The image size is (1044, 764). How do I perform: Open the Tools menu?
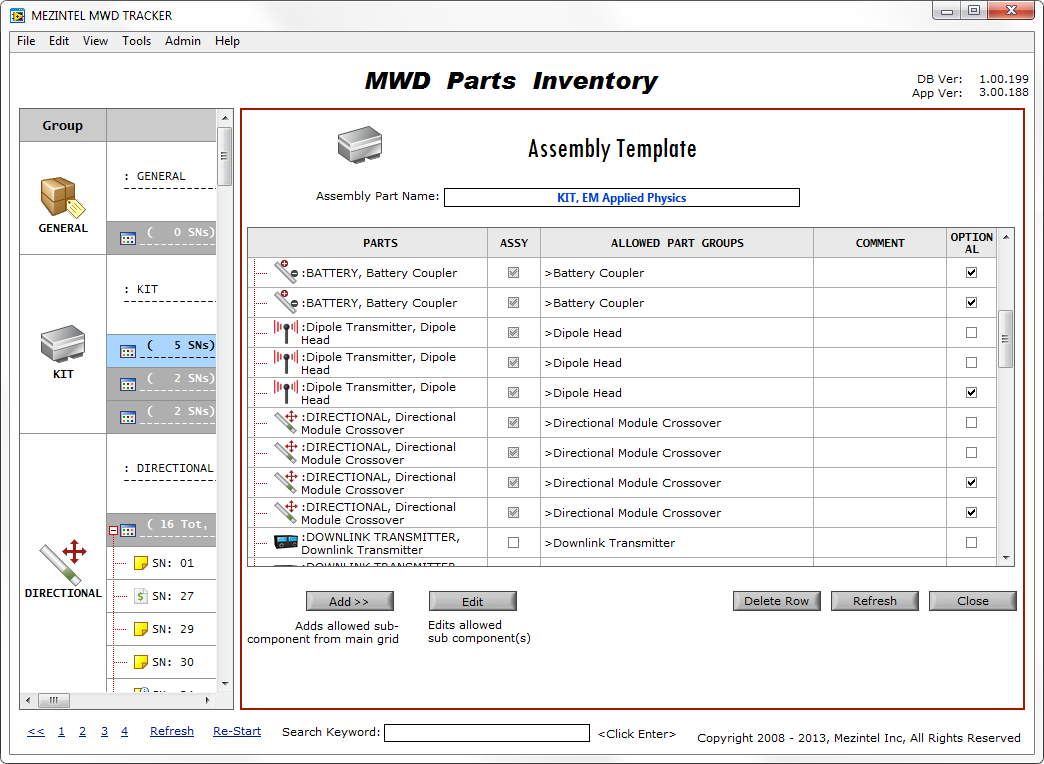pyautogui.click(x=136, y=41)
